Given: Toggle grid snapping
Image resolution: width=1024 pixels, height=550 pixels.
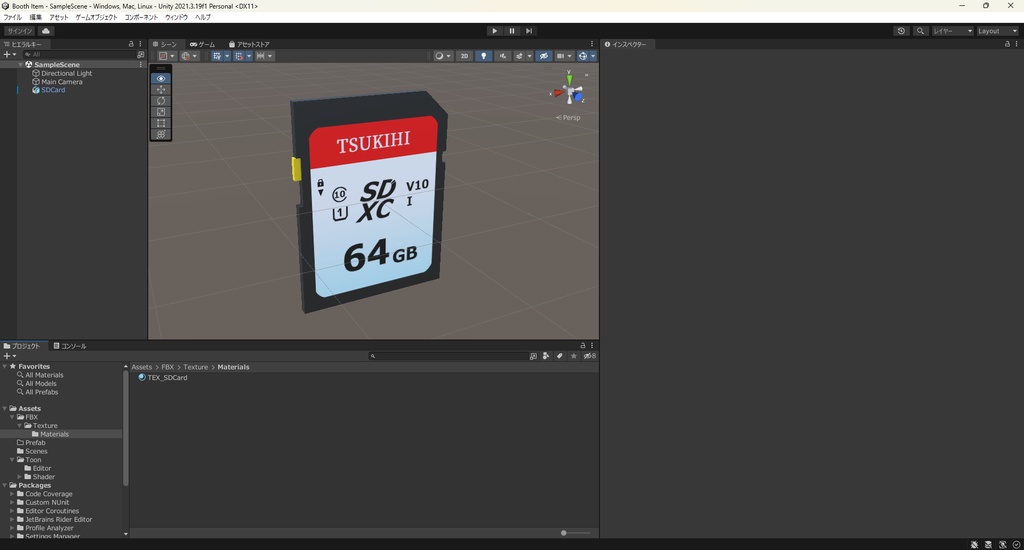Looking at the screenshot, I should pyautogui.click(x=238, y=56).
